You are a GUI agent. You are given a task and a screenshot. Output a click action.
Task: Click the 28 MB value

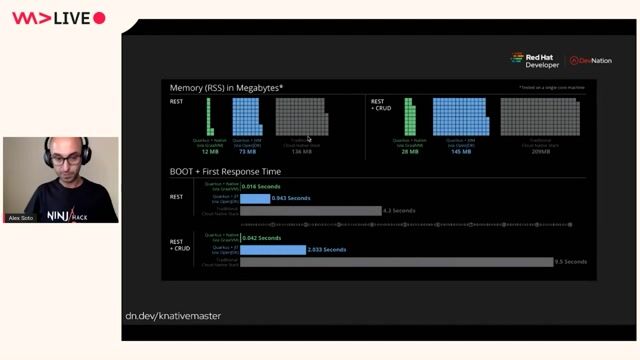pyautogui.click(x=410, y=152)
